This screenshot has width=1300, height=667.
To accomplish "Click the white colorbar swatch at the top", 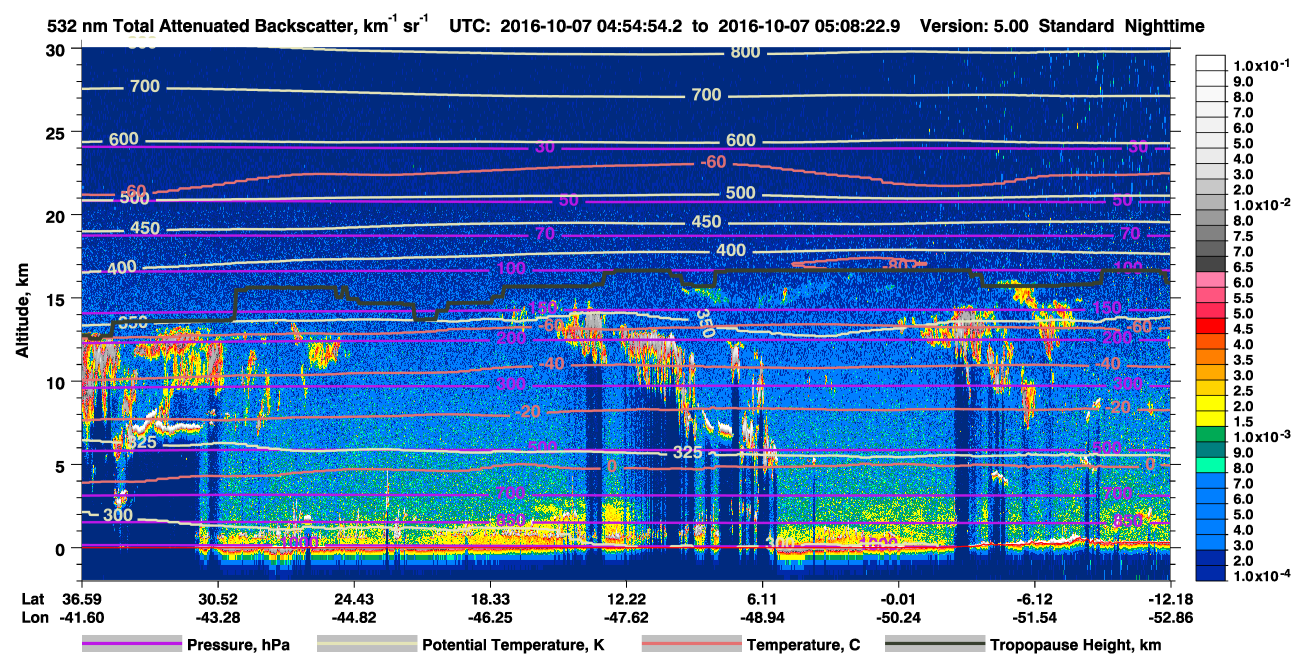I will [1211, 62].
